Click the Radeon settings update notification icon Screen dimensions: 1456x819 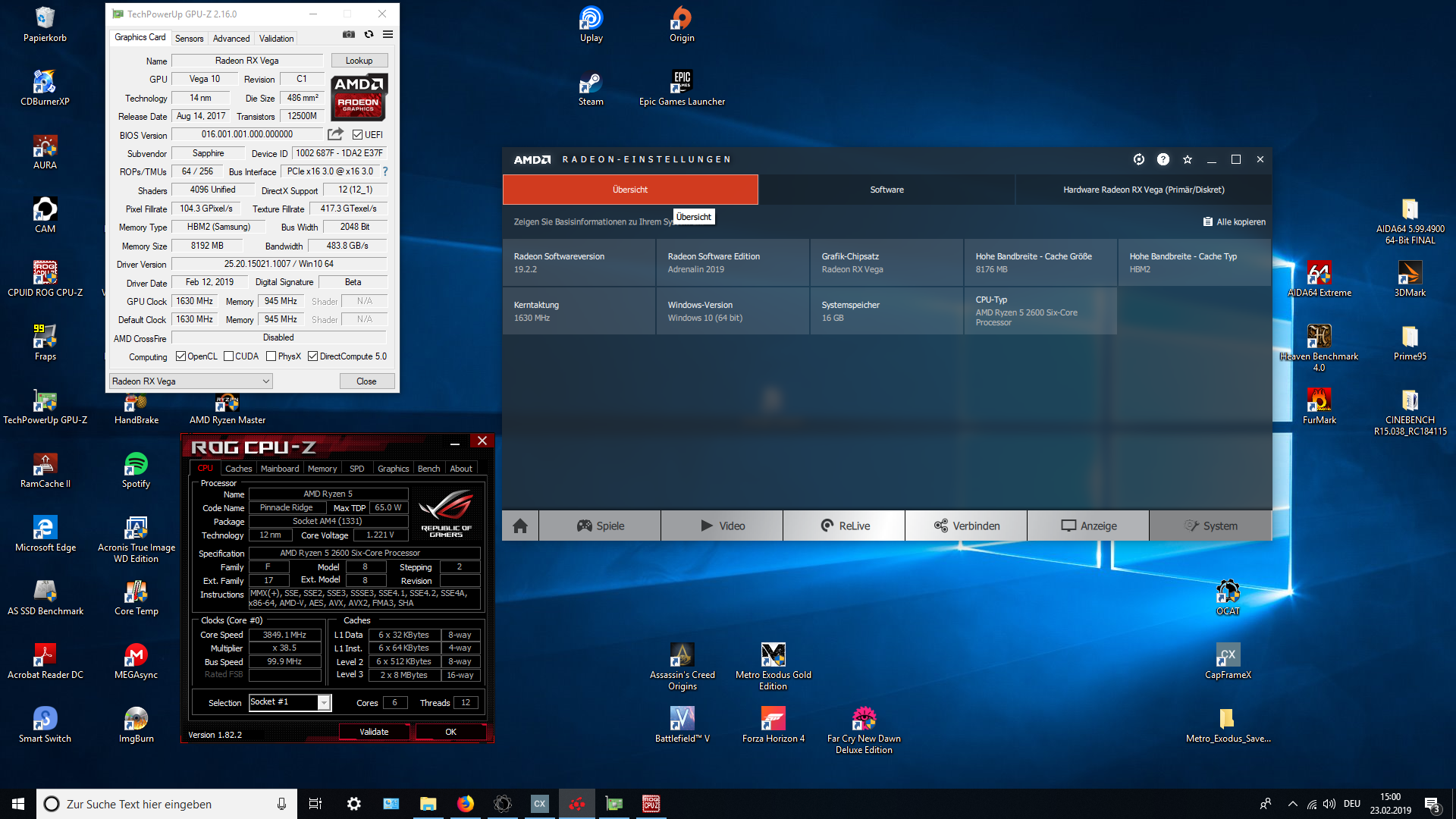(x=1138, y=159)
